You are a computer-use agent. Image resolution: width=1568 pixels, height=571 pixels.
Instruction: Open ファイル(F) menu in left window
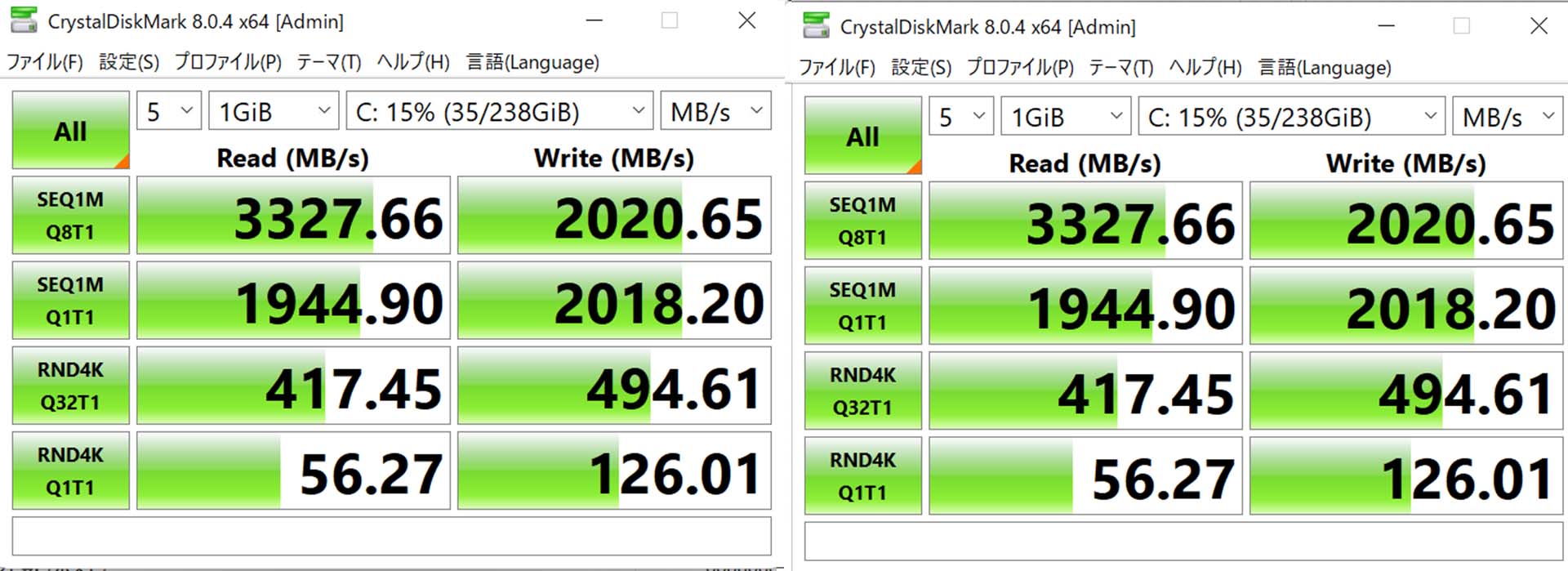point(44,62)
